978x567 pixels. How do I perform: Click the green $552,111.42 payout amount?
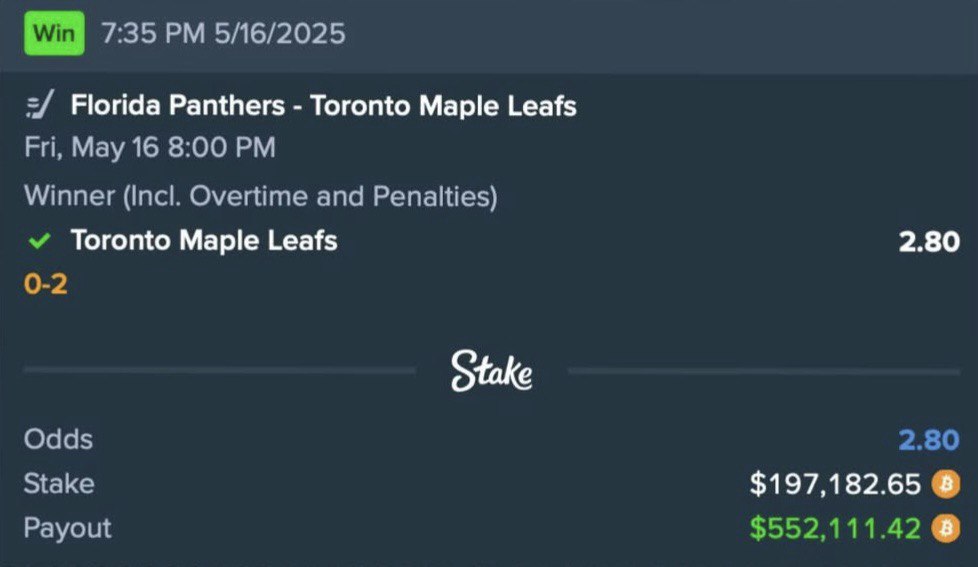click(835, 528)
